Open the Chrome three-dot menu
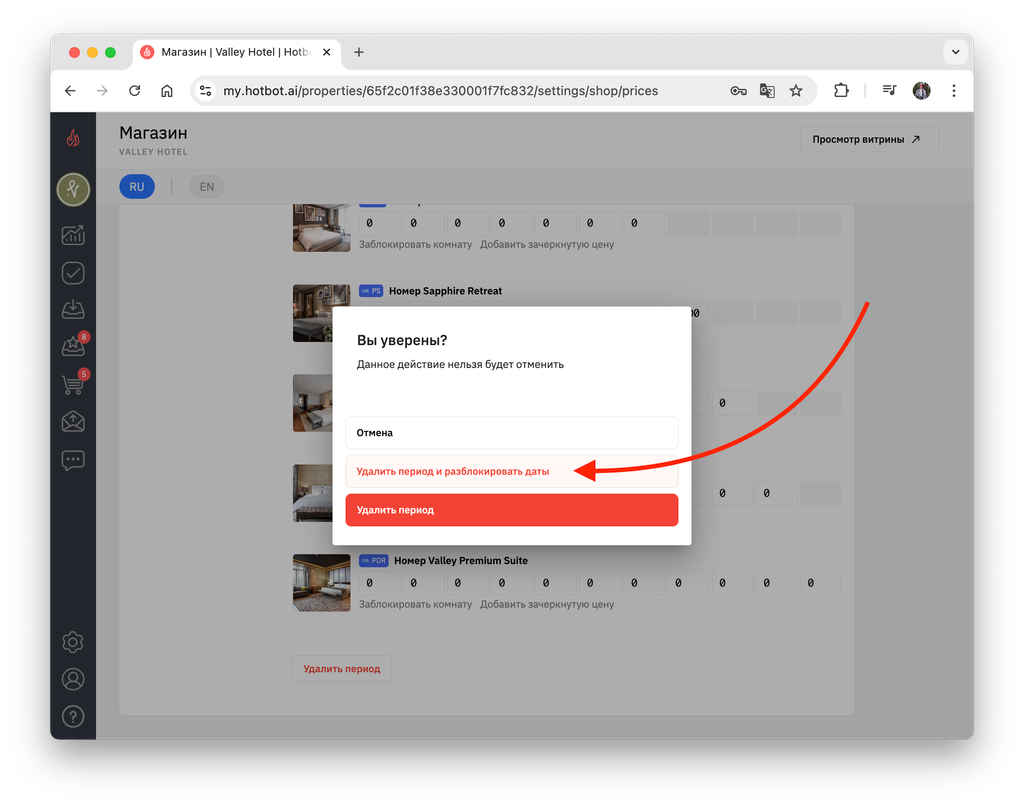 pyautogui.click(x=954, y=91)
